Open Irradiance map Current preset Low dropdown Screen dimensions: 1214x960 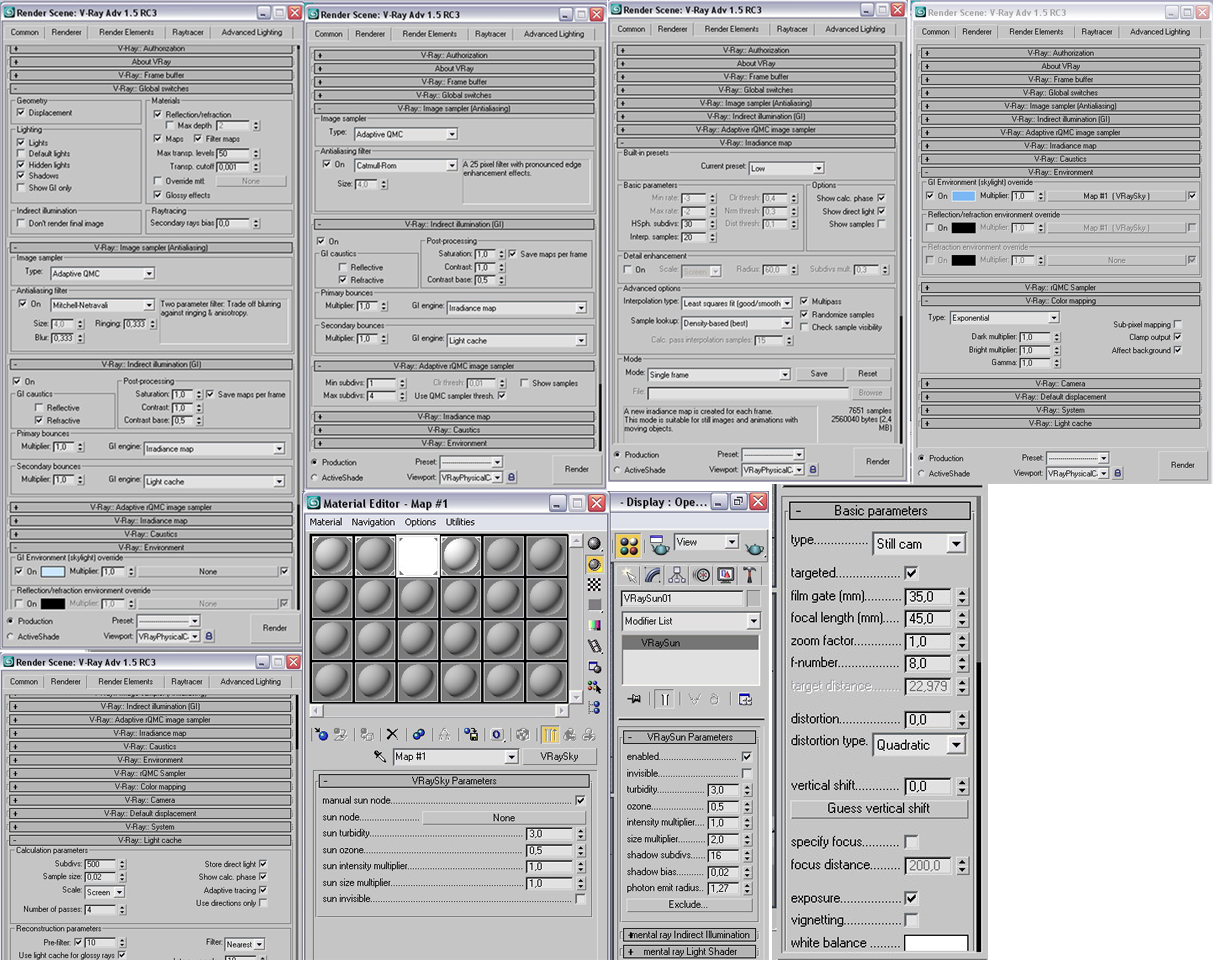[787, 168]
